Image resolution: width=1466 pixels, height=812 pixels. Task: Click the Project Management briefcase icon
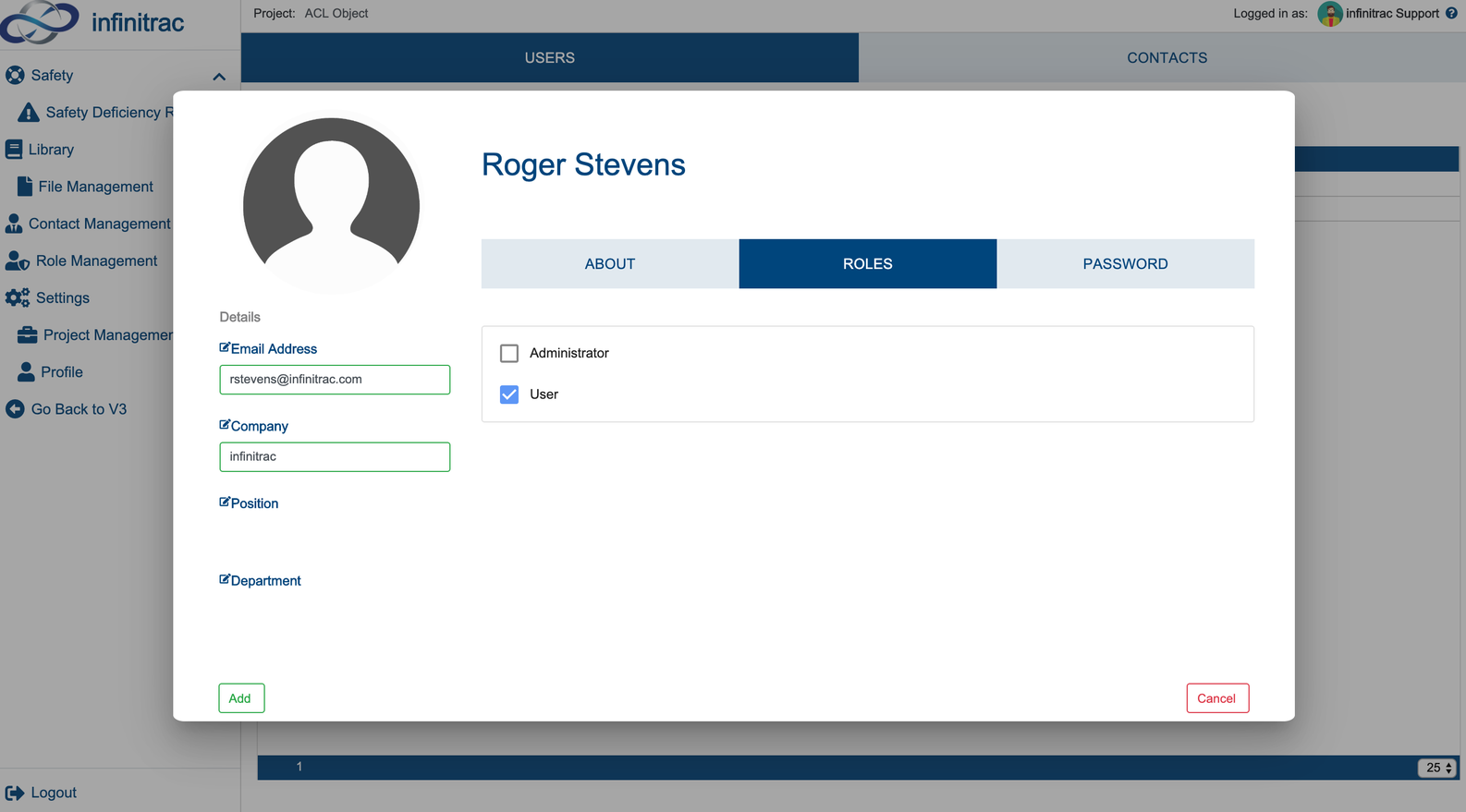tap(27, 334)
